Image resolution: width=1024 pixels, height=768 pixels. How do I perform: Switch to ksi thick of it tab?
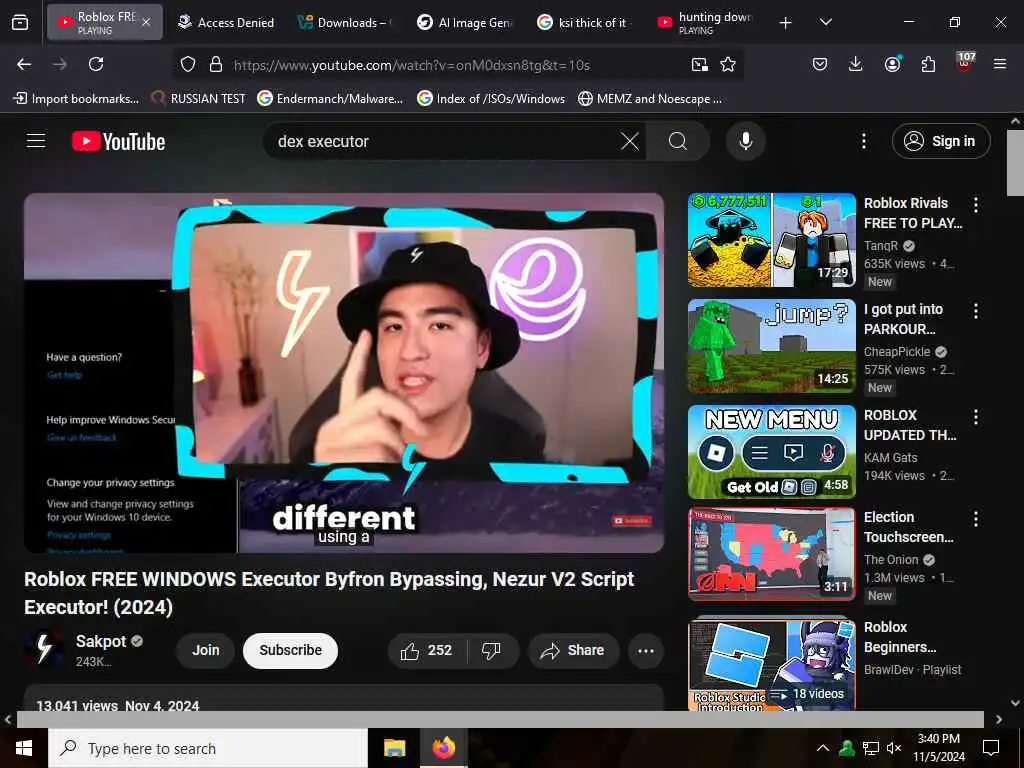point(585,23)
